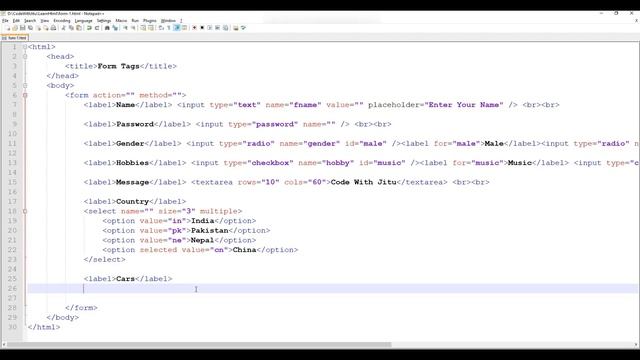Select the open html file tab
640x360 pixels.
pos(14,38)
